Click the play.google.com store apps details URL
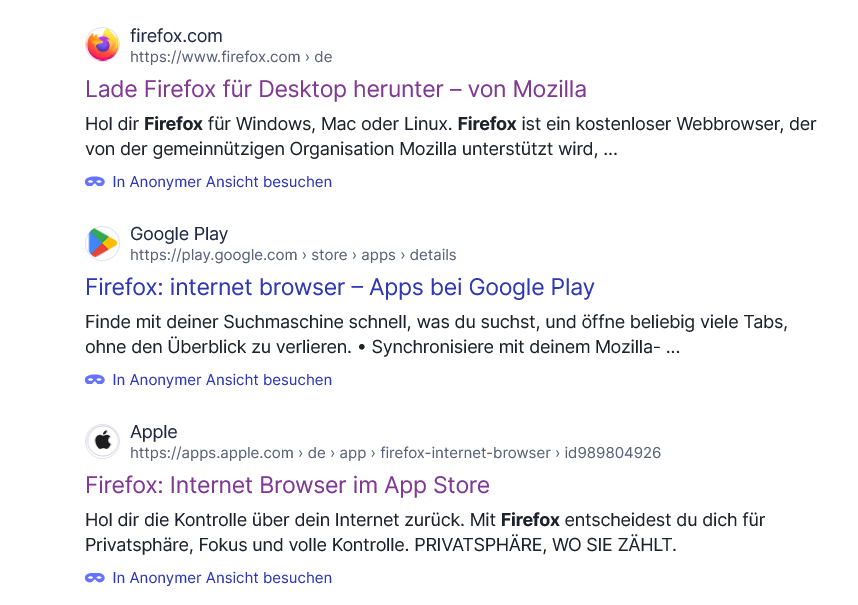Screen dimensions: 858x605 click(x=292, y=255)
